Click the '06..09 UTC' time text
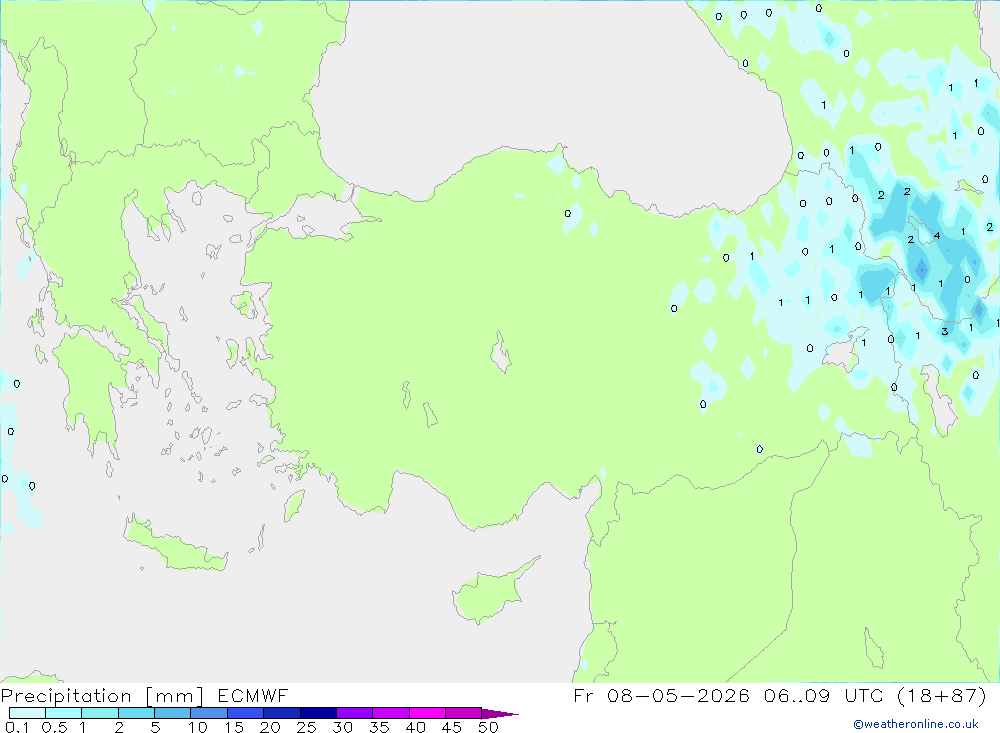This screenshot has height=733, width=1000. pos(825,695)
